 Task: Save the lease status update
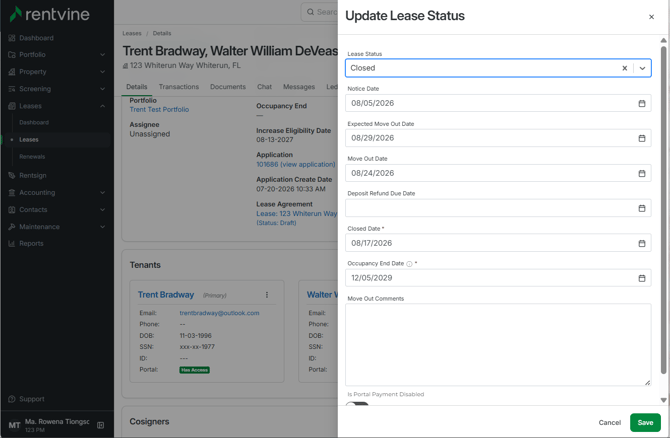tap(645, 423)
